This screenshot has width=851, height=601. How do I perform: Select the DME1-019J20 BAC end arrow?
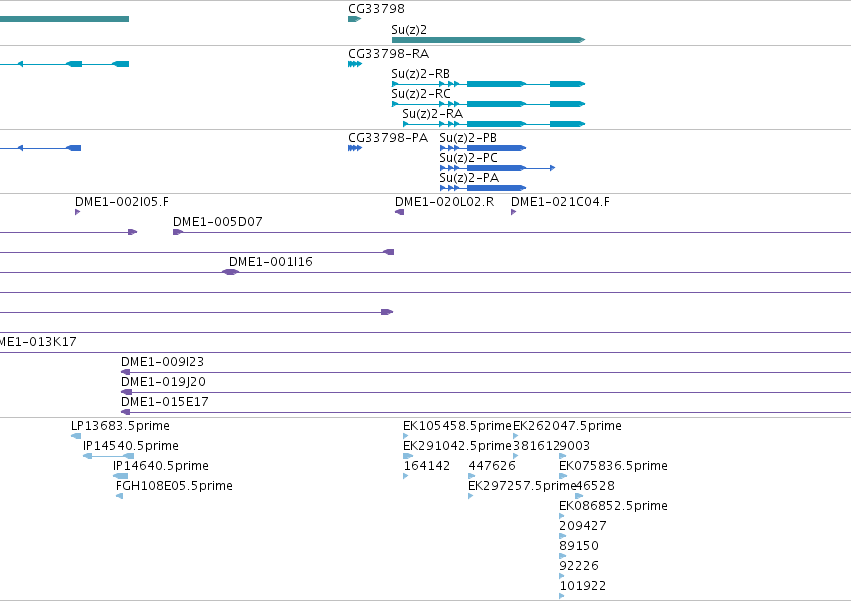point(126,392)
